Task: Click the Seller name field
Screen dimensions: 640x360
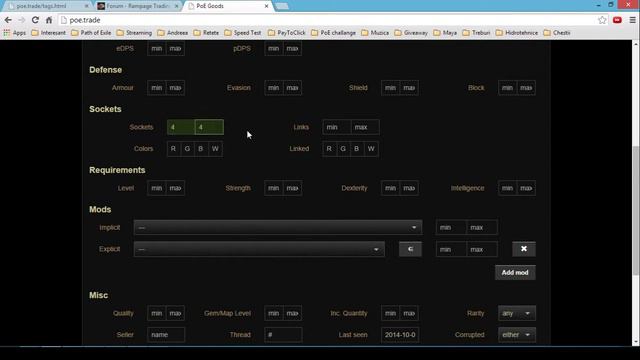Action: [166, 335]
